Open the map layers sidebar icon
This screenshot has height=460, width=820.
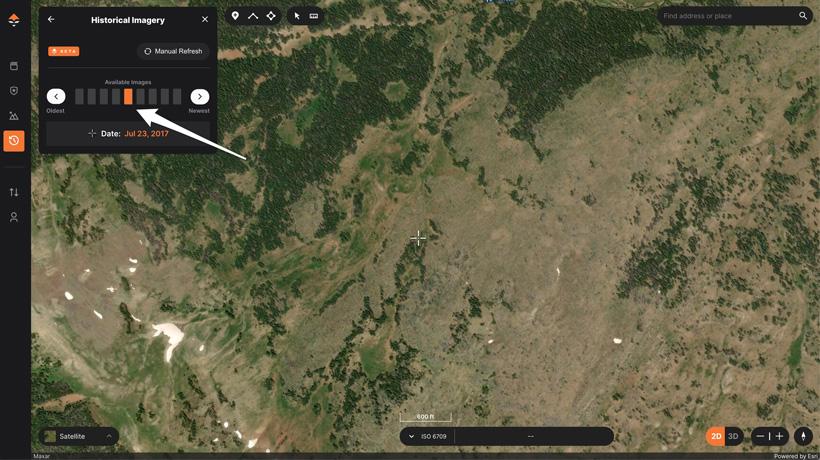pyautogui.click(x=14, y=66)
